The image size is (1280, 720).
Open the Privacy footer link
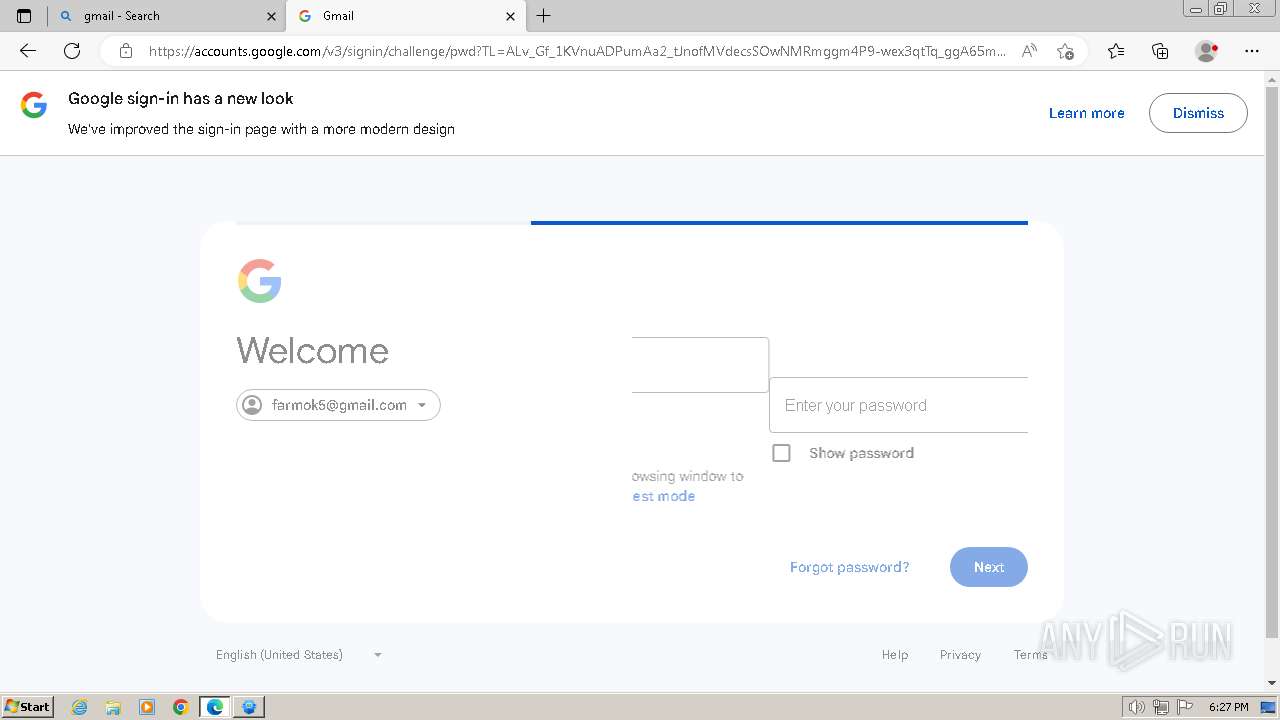(960, 655)
